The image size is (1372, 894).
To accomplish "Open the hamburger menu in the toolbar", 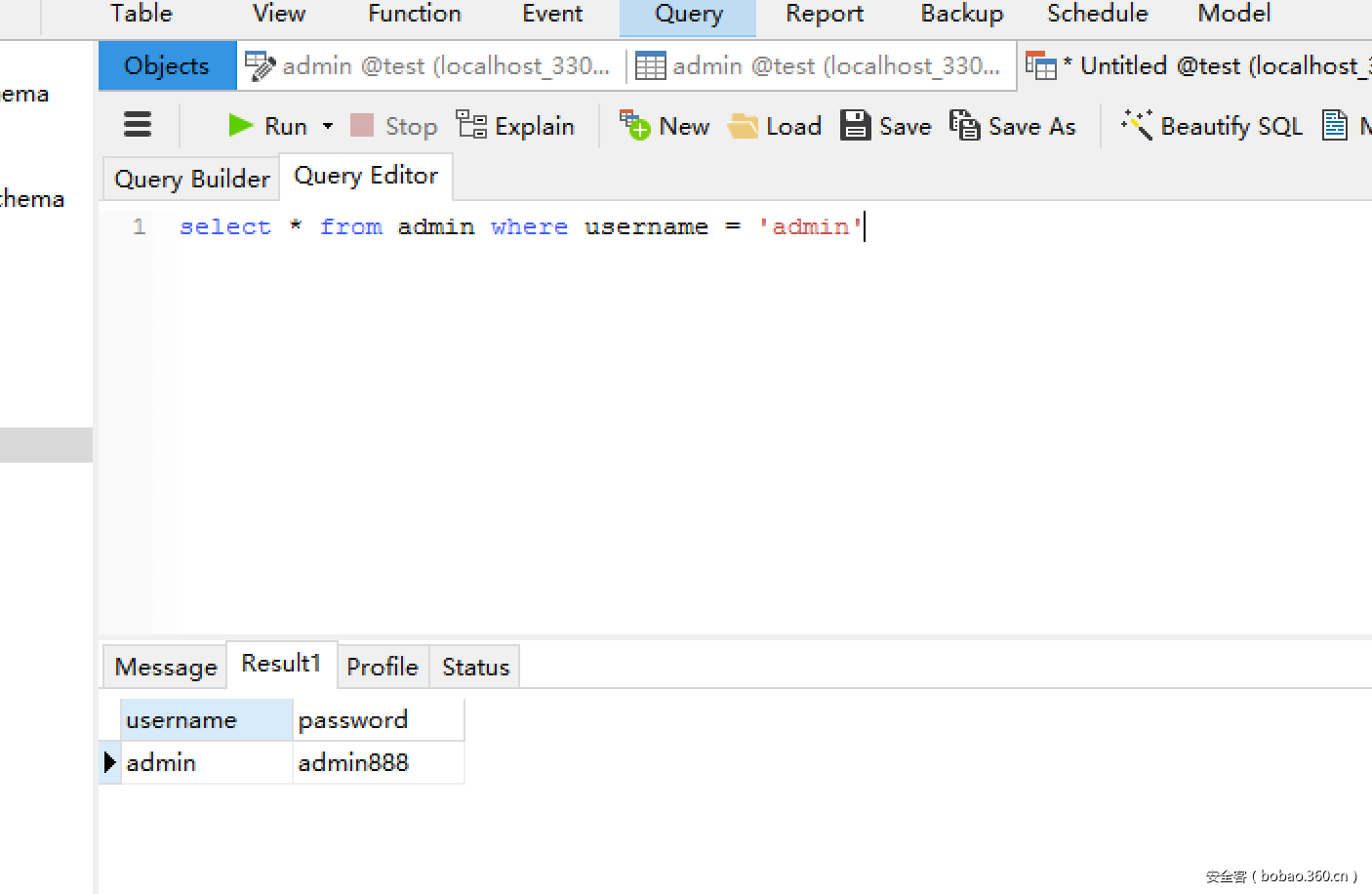I will tap(137, 125).
